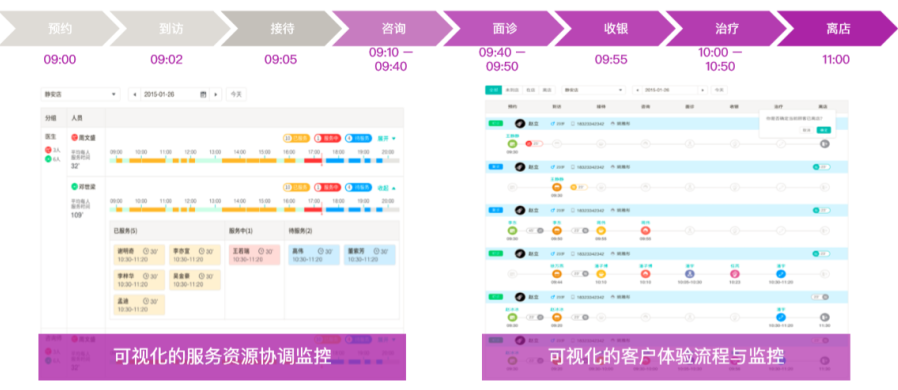Toggle the teal switch on second customer row
The width and height of the screenshot is (898, 390).
click(x=821, y=167)
